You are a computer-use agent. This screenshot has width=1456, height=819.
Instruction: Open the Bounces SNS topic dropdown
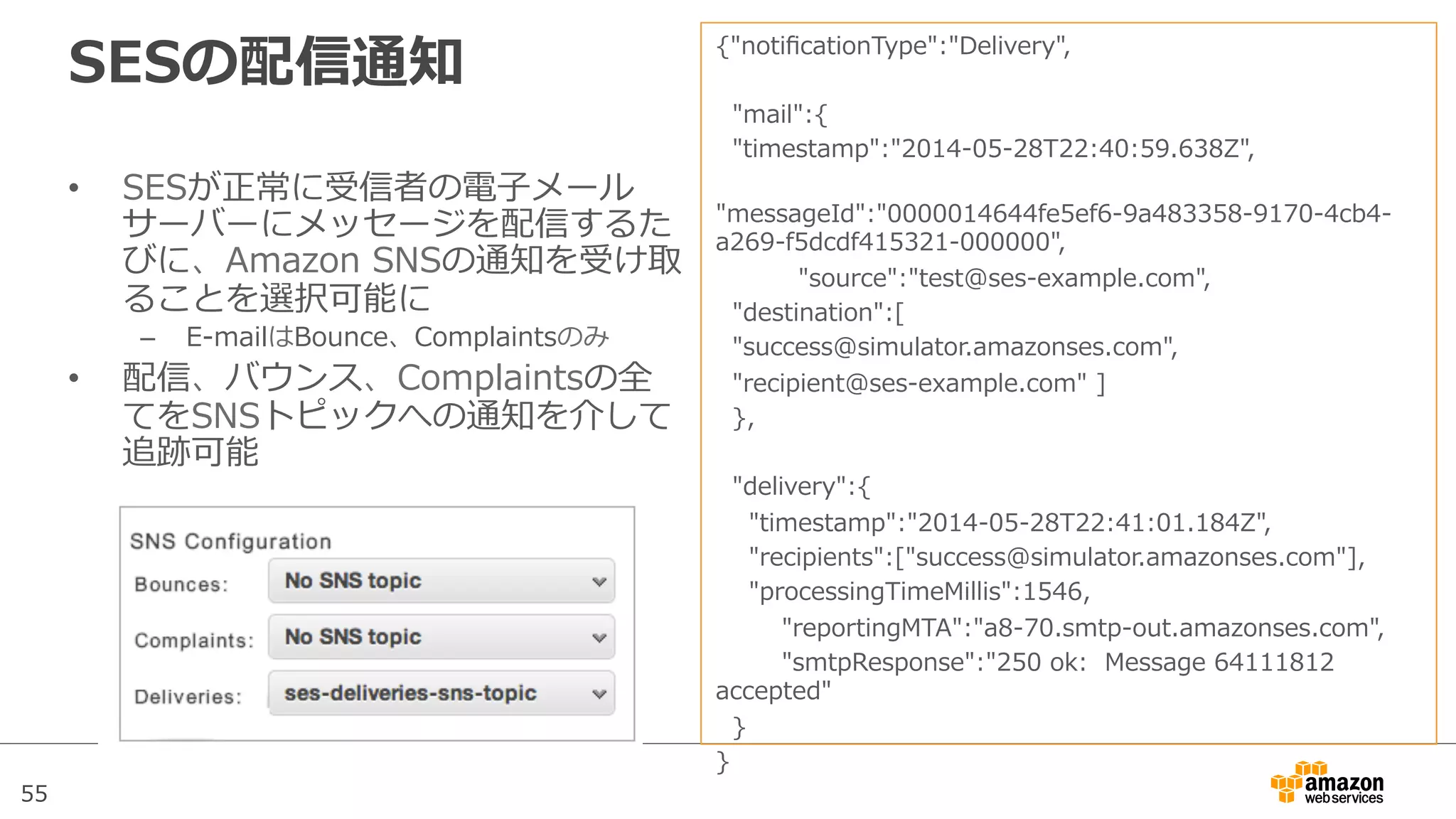click(441, 581)
